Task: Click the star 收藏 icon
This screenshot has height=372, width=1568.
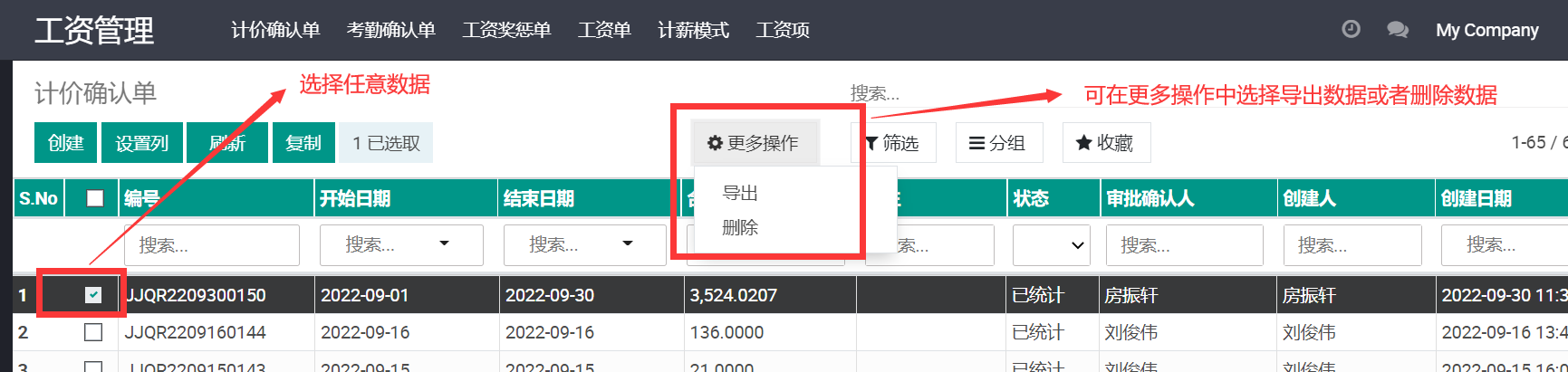Action: [x=1083, y=143]
